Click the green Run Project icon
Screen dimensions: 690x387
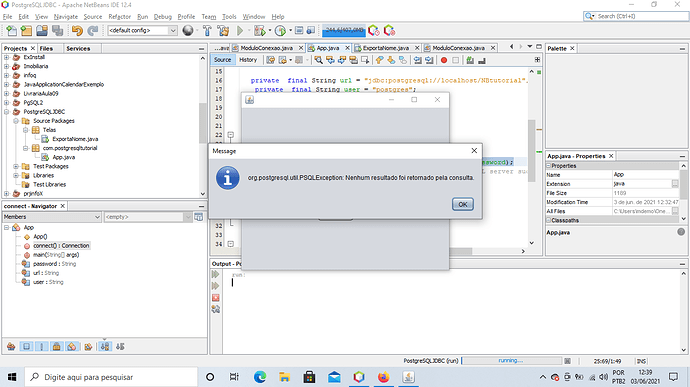pyautogui.click(x=240, y=30)
